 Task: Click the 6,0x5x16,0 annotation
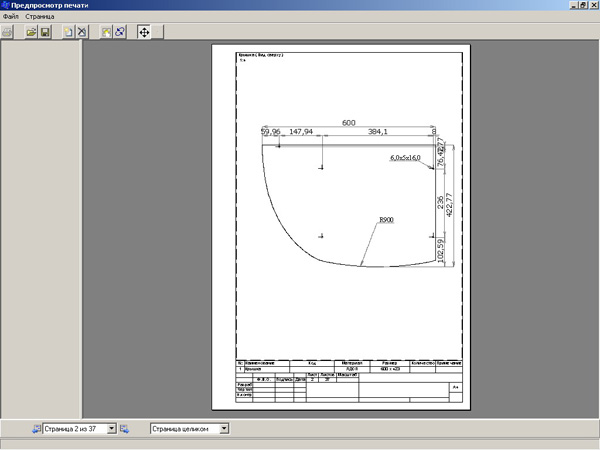405,158
